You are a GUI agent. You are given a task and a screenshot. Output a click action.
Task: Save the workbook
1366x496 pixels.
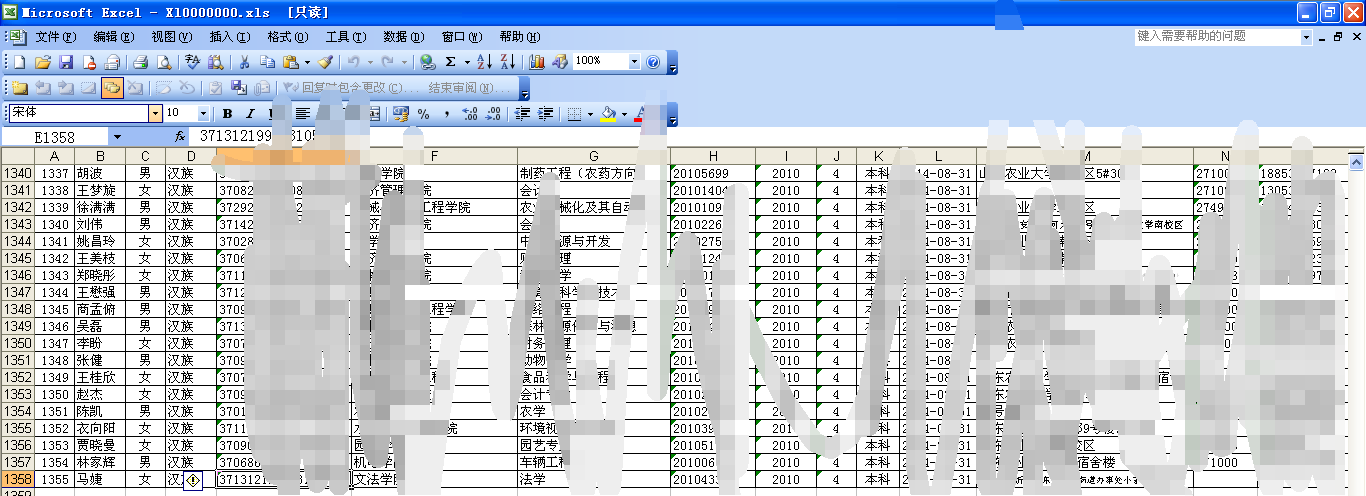(x=65, y=62)
